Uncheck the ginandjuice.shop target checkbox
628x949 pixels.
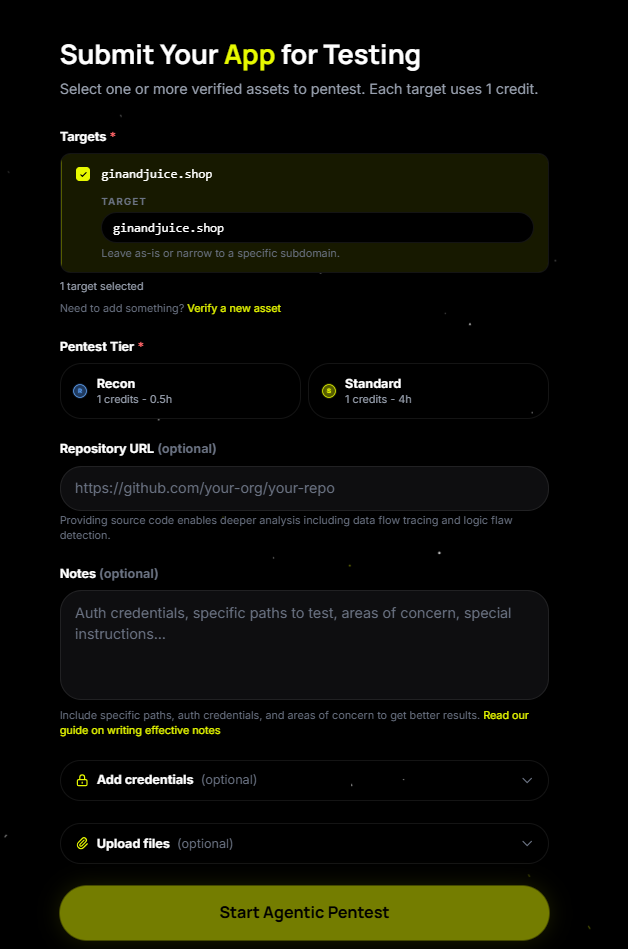(x=83, y=174)
